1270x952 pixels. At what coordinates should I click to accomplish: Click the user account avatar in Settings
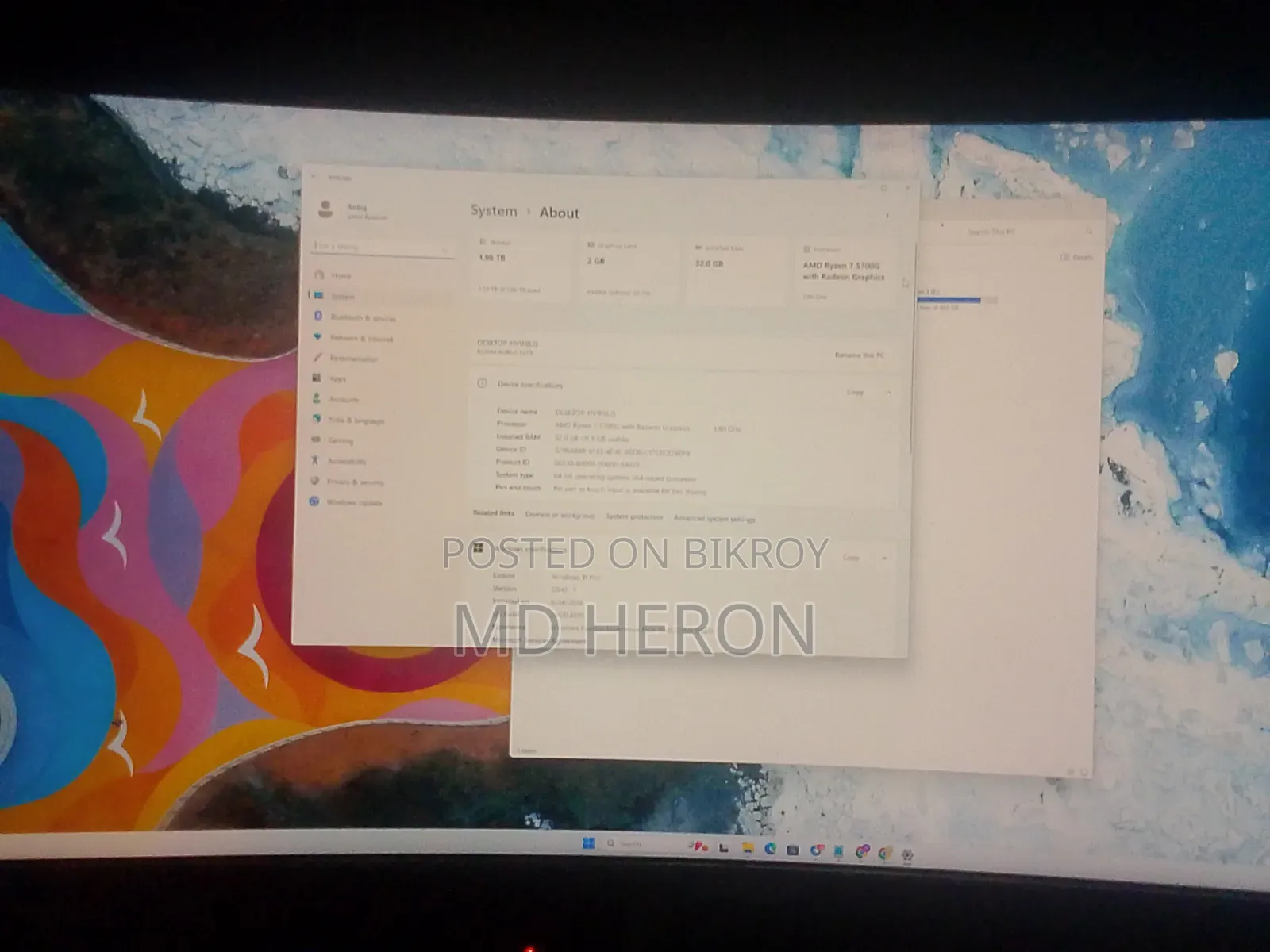[325, 209]
